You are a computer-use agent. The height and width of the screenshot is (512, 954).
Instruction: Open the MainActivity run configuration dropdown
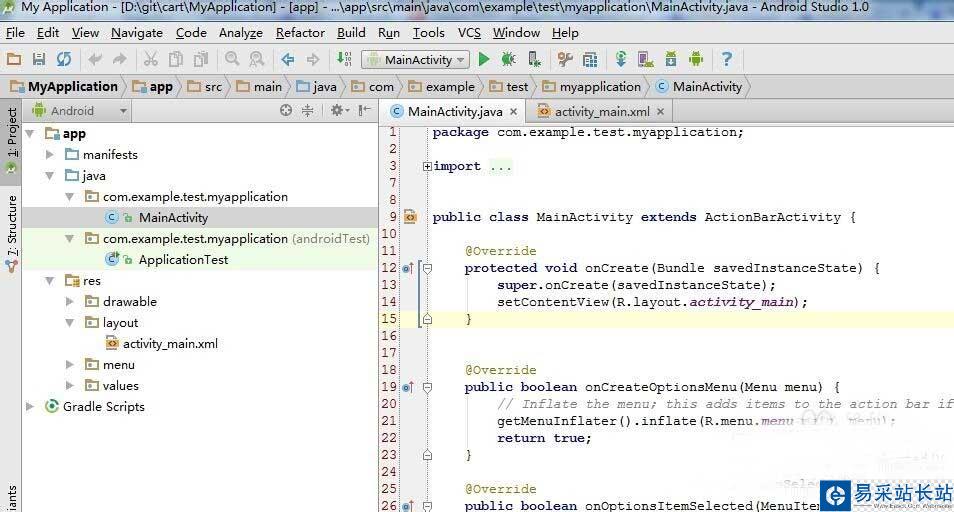(416, 60)
